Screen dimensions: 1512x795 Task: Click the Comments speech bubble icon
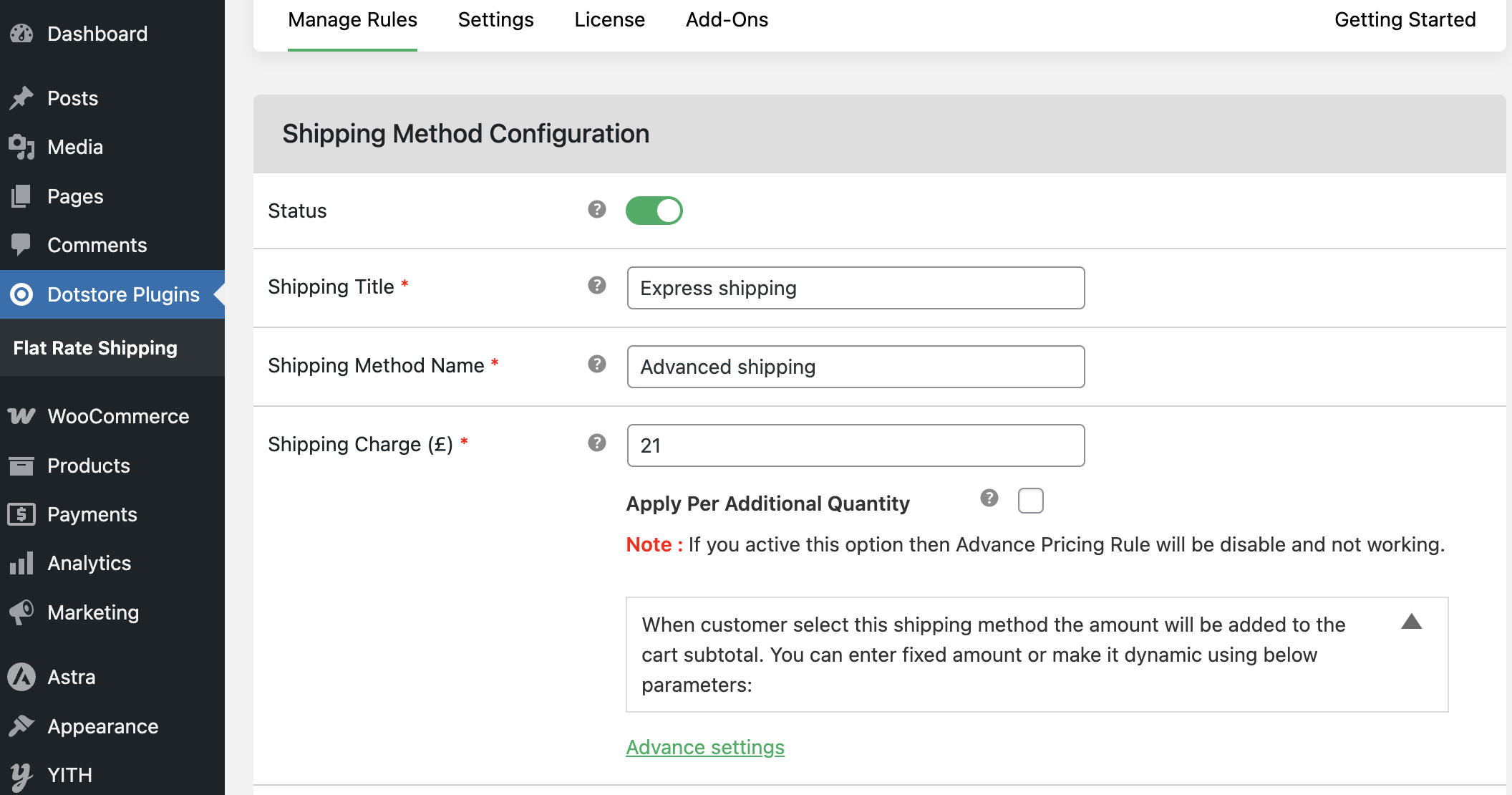(21, 245)
